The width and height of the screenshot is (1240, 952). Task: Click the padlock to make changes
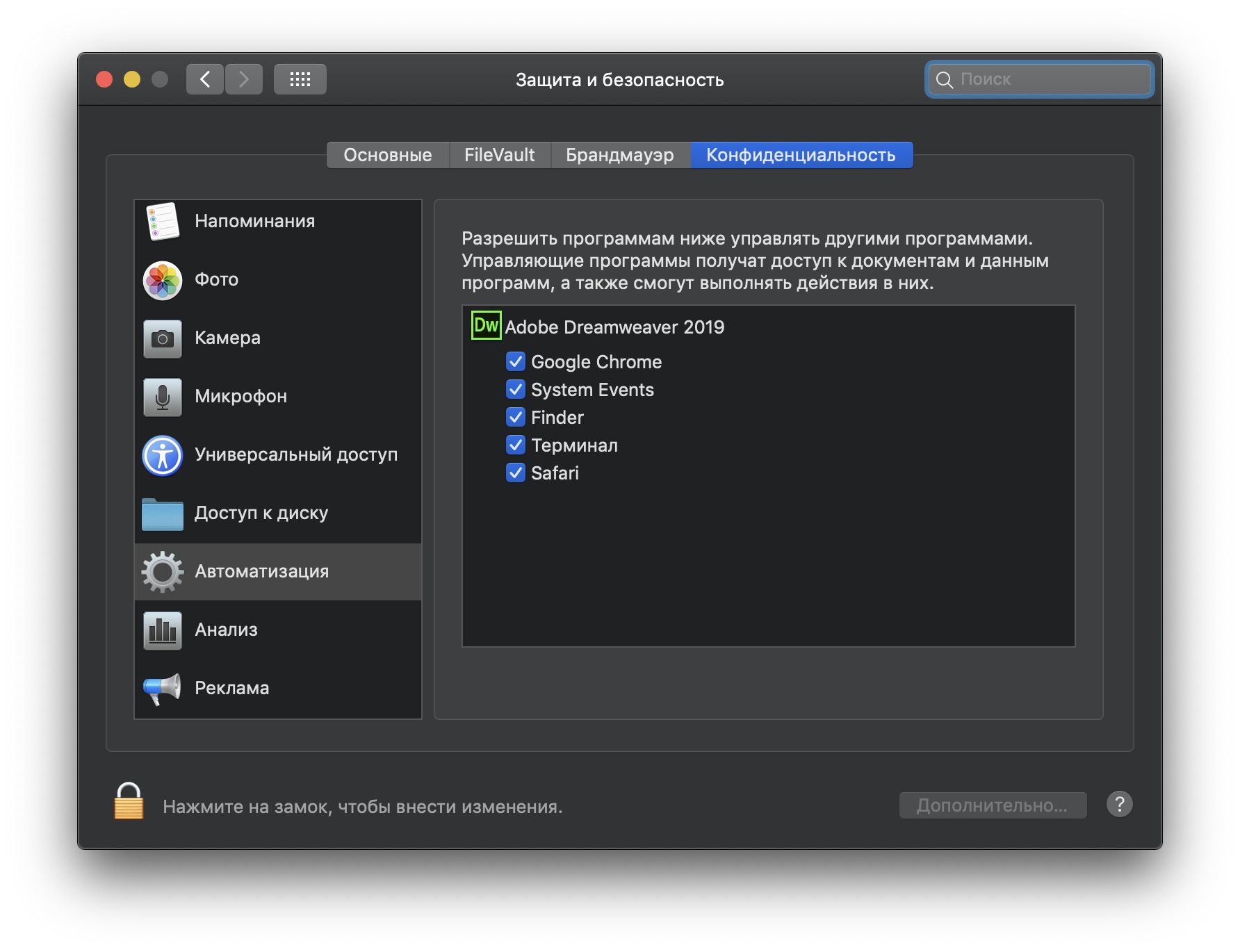click(129, 802)
